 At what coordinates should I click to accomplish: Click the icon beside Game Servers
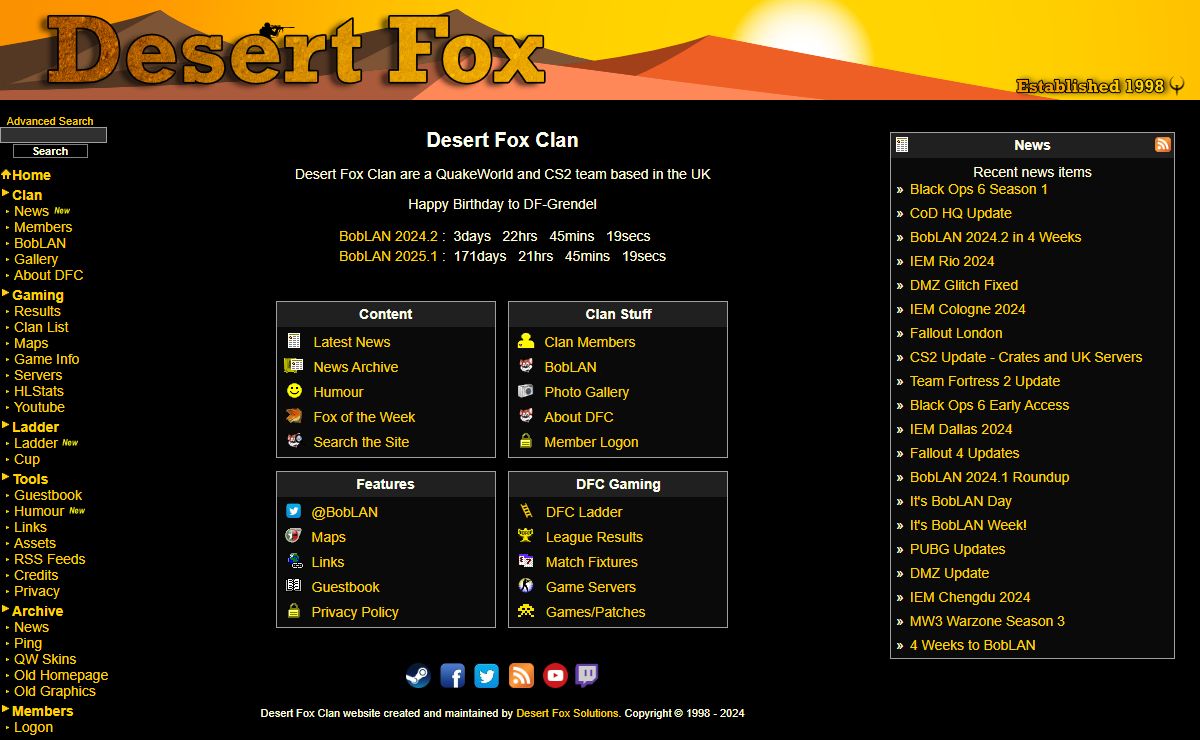[526, 586]
